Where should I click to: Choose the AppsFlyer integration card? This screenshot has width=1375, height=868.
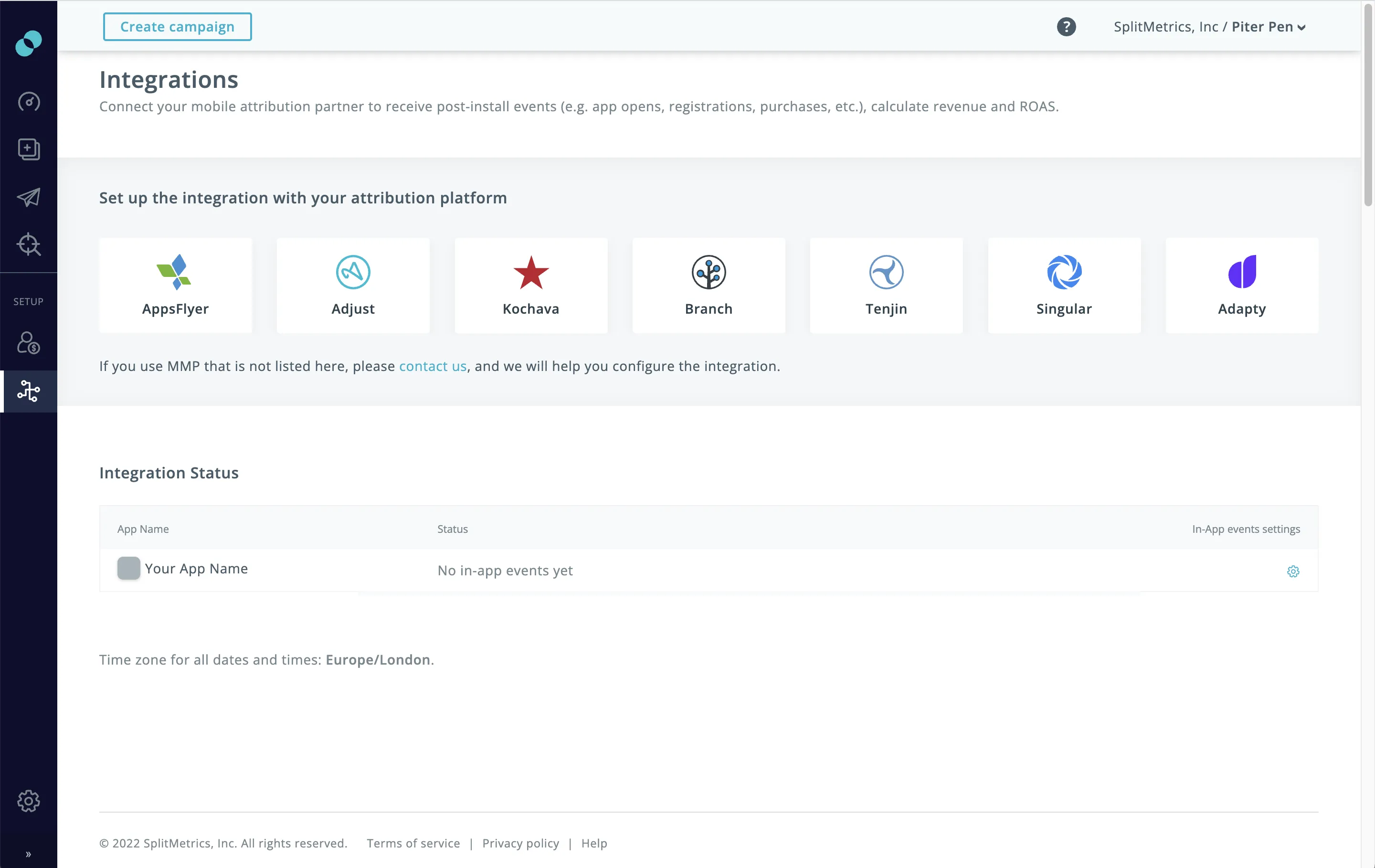(x=175, y=286)
